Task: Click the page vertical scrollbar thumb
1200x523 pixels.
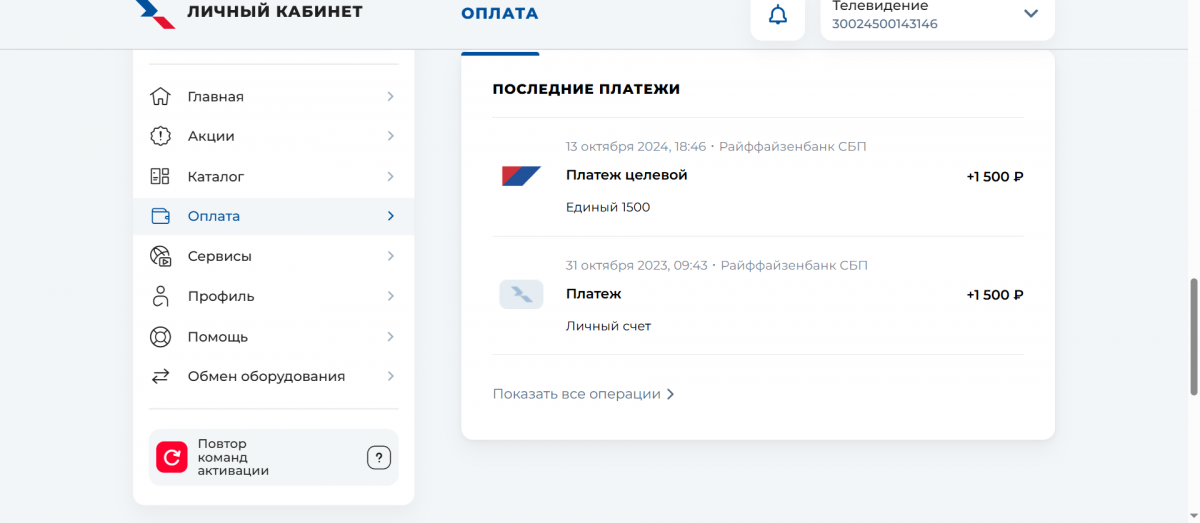Action: tap(1192, 337)
